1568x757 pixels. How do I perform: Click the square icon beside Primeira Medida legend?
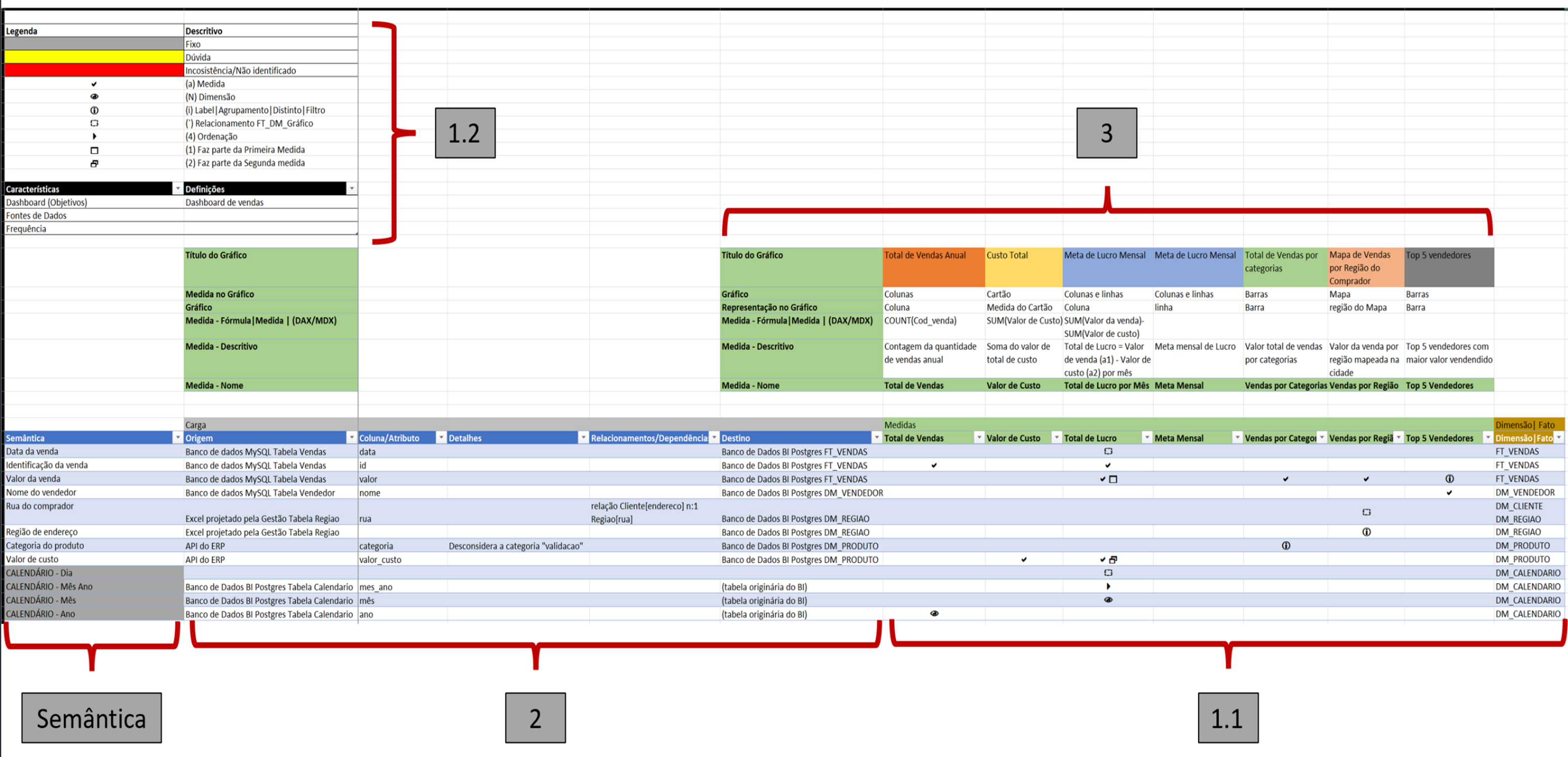click(95, 150)
